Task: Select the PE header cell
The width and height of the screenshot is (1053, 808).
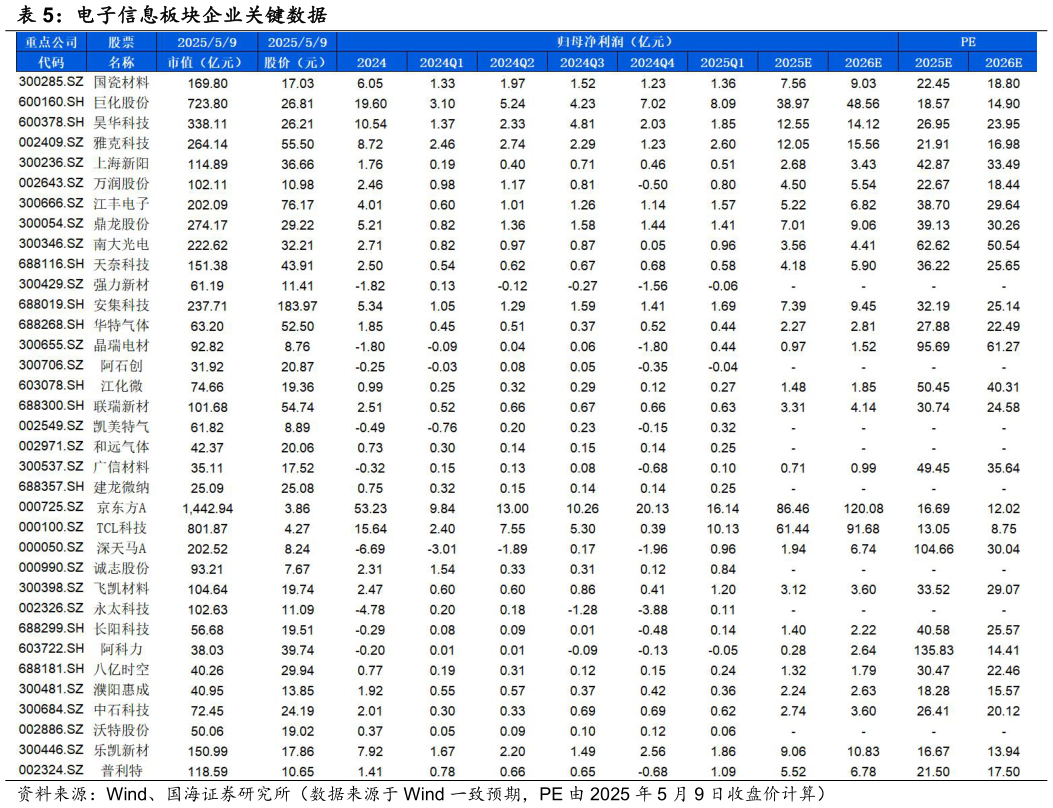Action: (967, 42)
